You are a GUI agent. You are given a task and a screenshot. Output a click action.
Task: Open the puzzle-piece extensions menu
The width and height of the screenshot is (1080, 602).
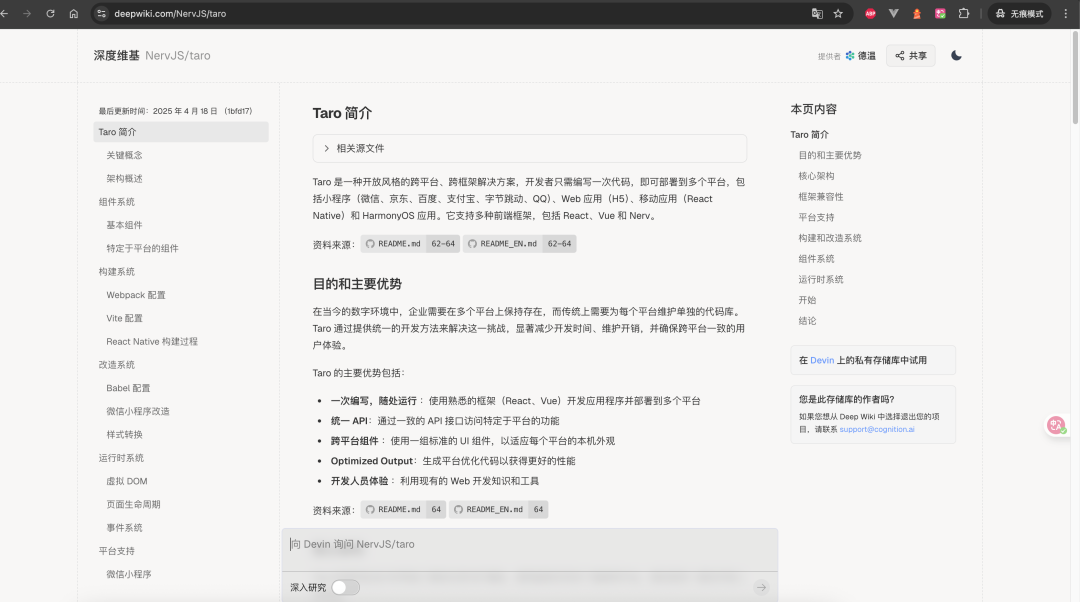pos(964,13)
